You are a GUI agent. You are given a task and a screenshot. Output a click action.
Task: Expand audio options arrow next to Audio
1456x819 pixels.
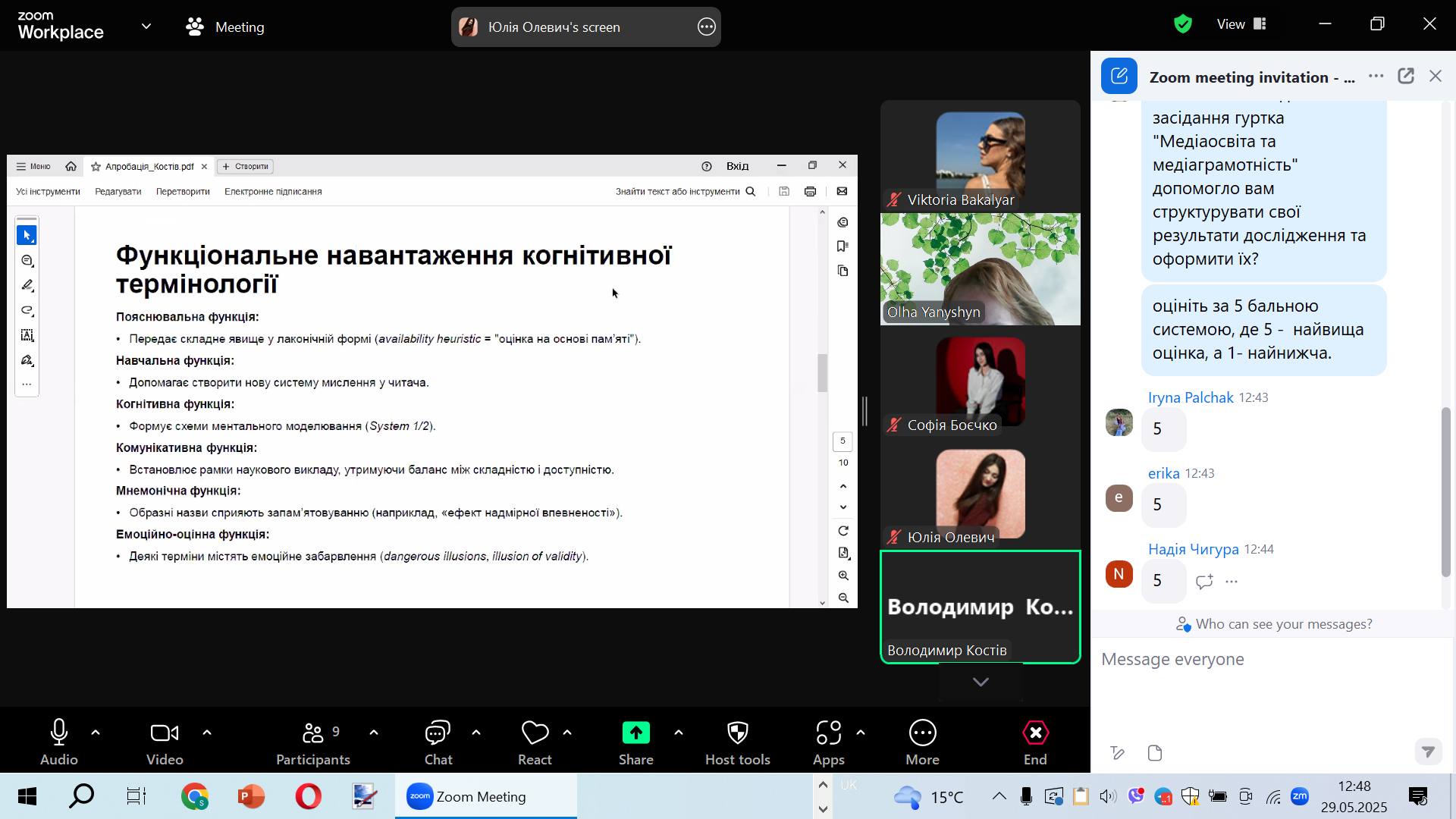(96, 733)
